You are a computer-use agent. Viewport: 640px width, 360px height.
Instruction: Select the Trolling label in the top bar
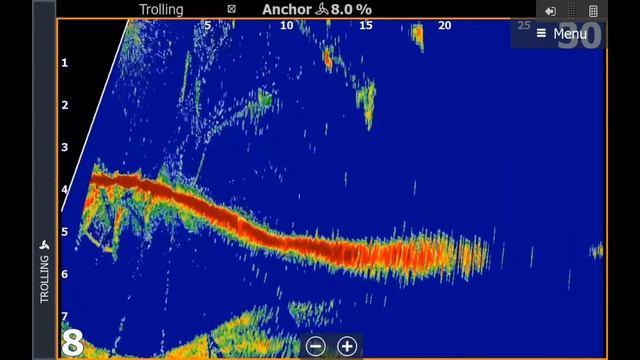(161, 9)
